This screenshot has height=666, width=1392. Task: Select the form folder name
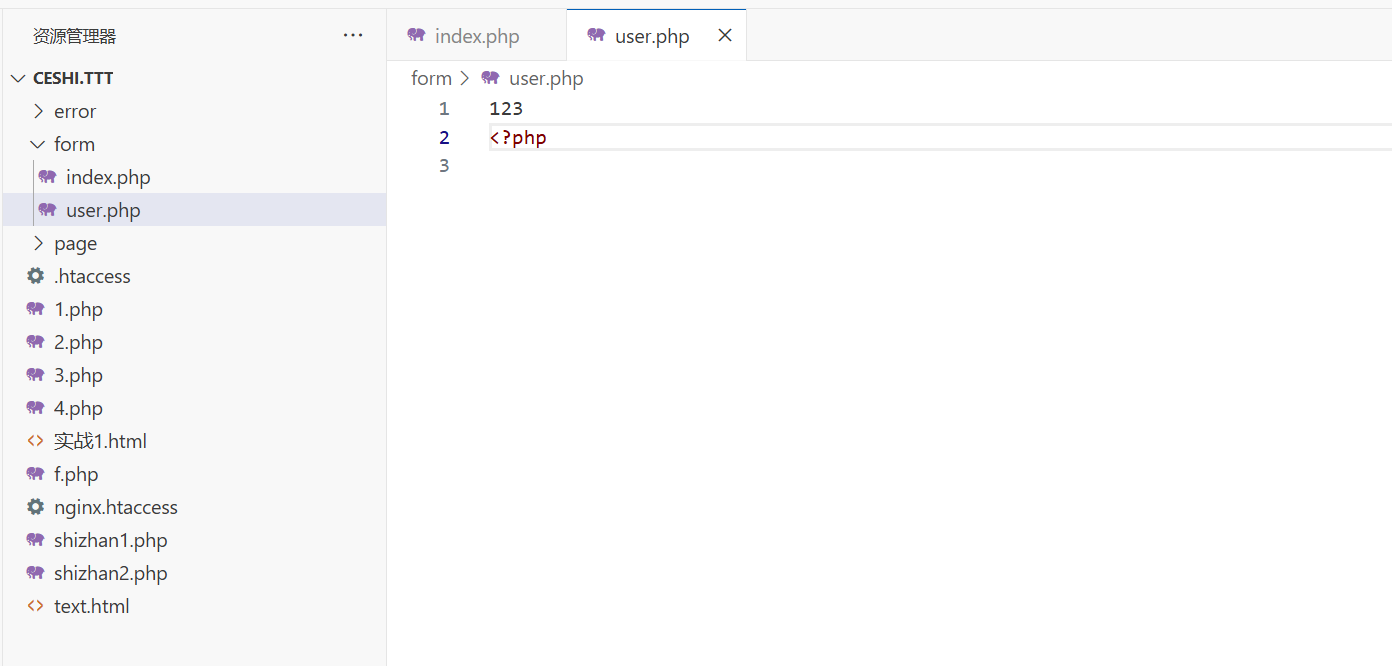[x=75, y=144]
